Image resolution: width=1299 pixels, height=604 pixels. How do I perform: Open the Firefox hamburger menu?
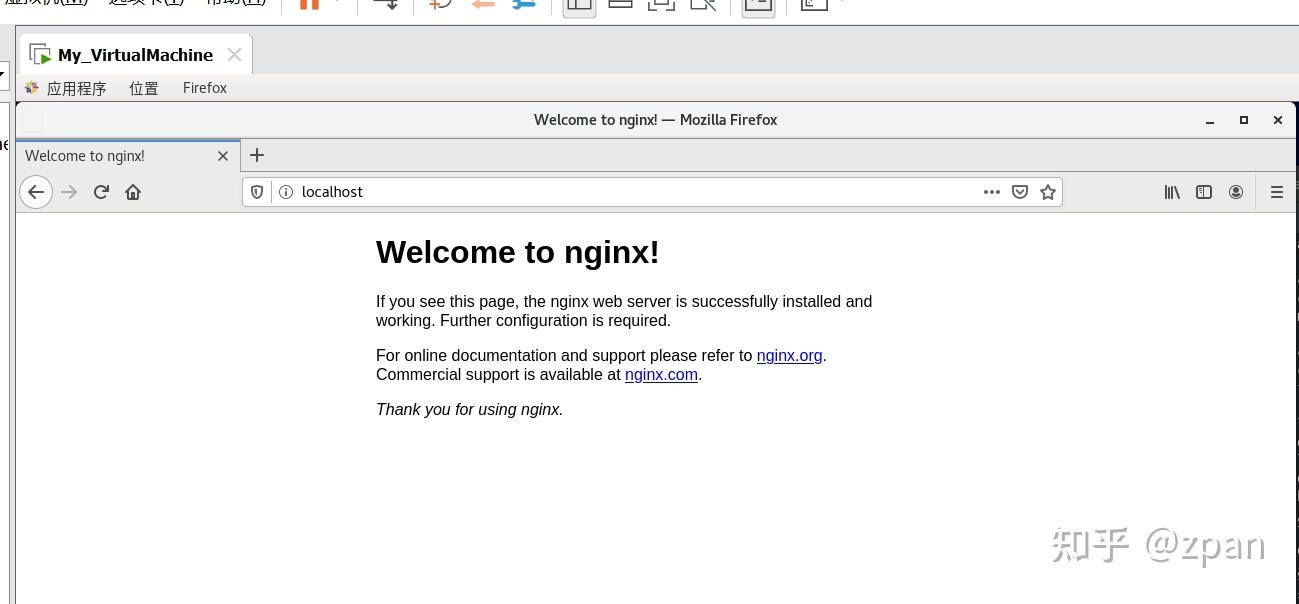[1277, 192]
